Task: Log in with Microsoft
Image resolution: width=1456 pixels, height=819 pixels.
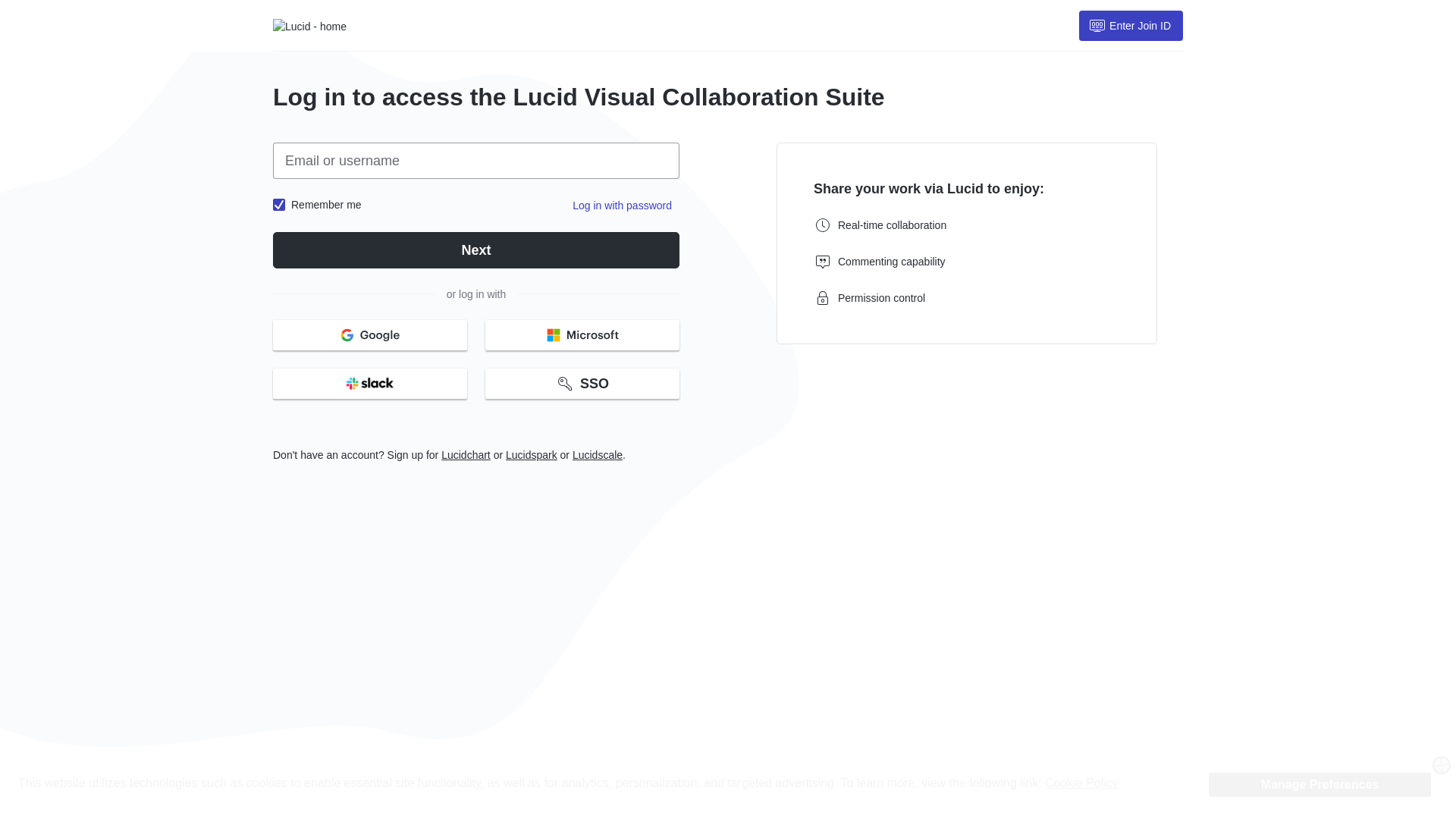Action: point(582,335)
